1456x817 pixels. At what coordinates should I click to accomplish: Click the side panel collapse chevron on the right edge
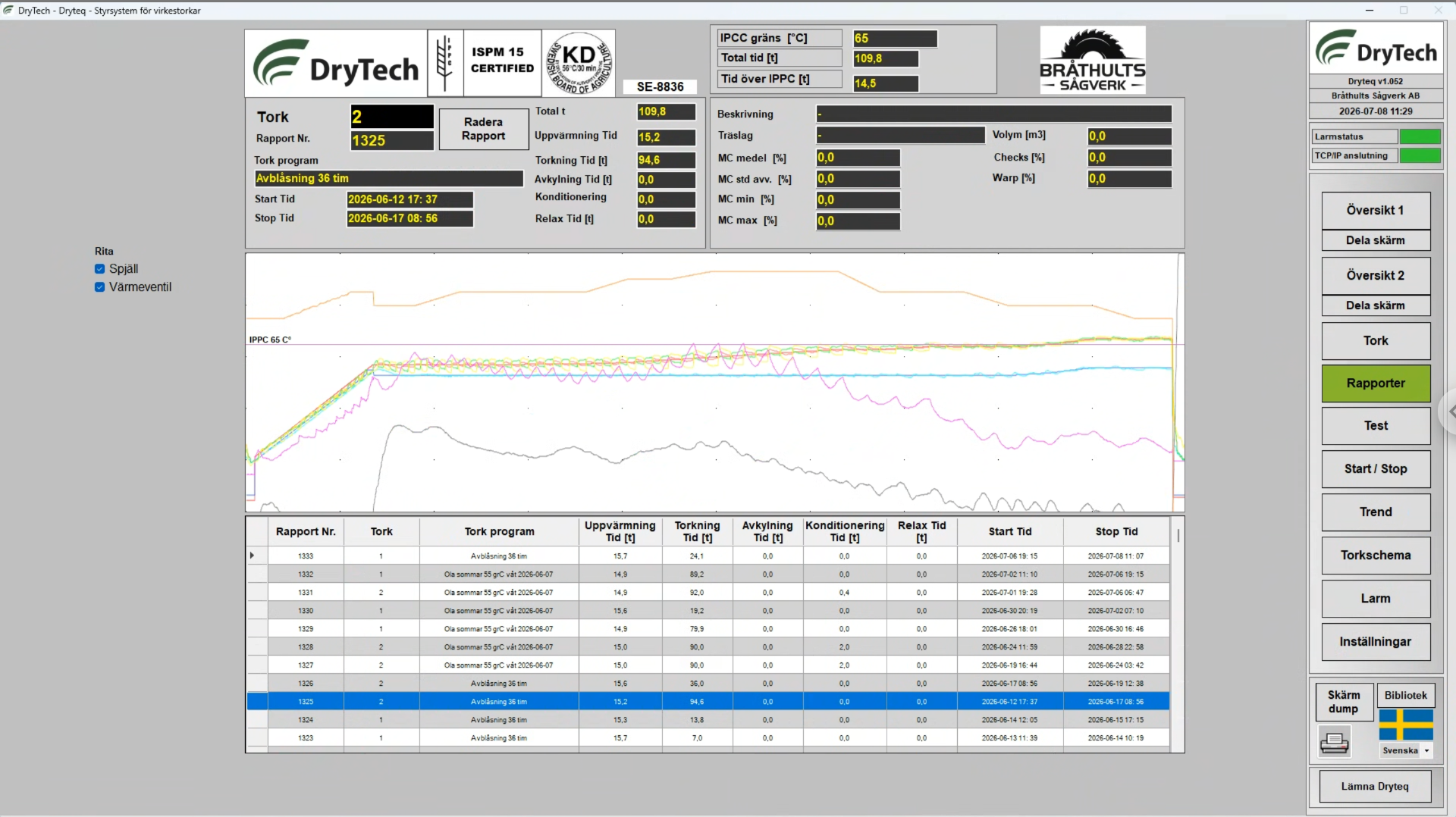pyautogui.click(x=1450, y=412)
